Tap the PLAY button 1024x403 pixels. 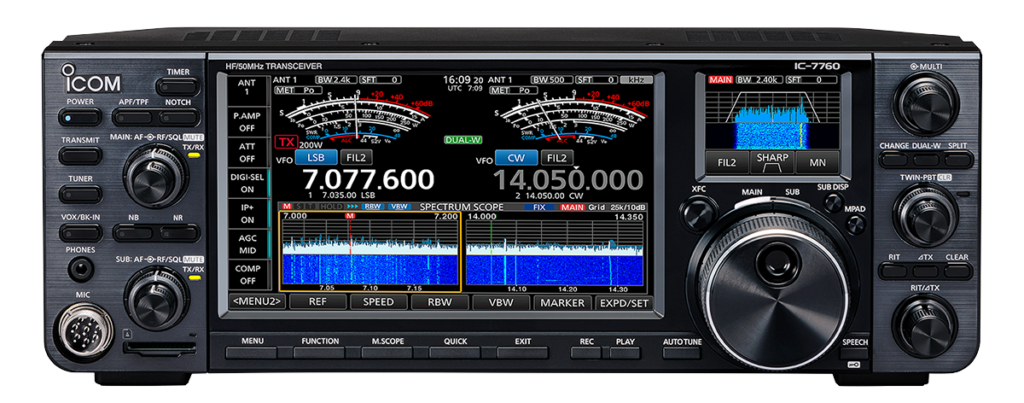tap(625, 353)
